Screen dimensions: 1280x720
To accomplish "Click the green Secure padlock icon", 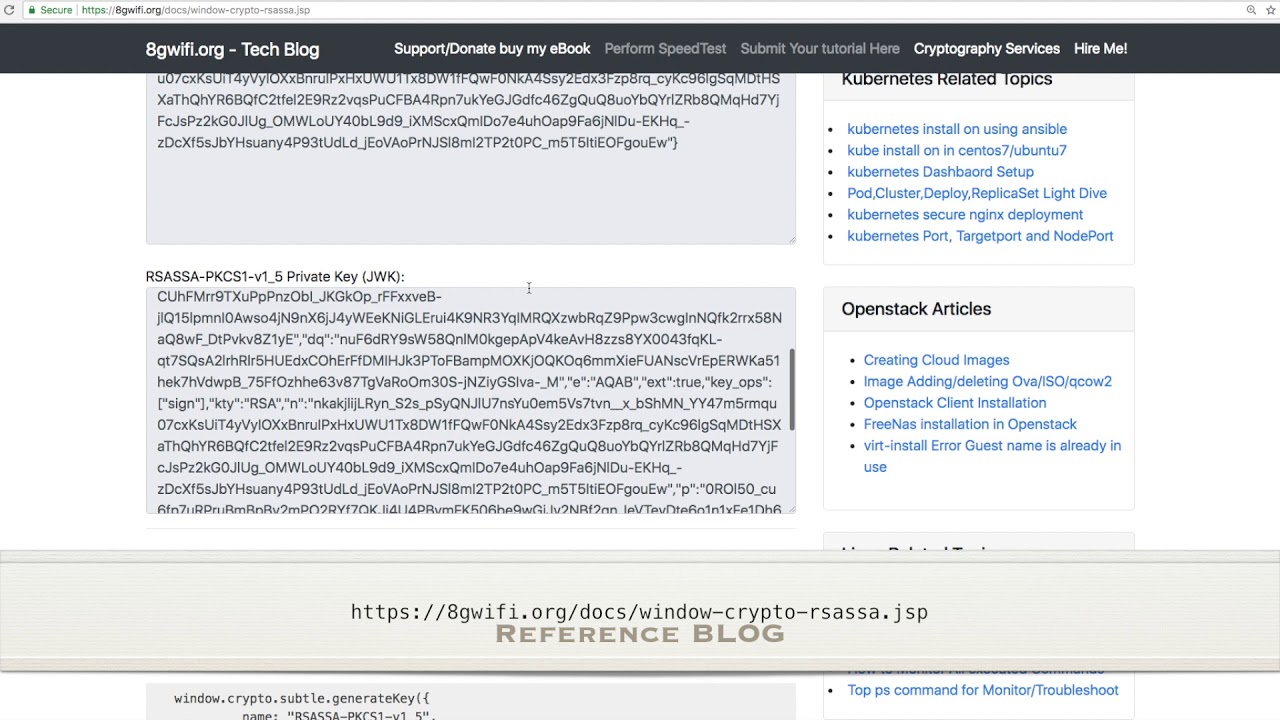I will click(x=33, y=10).
